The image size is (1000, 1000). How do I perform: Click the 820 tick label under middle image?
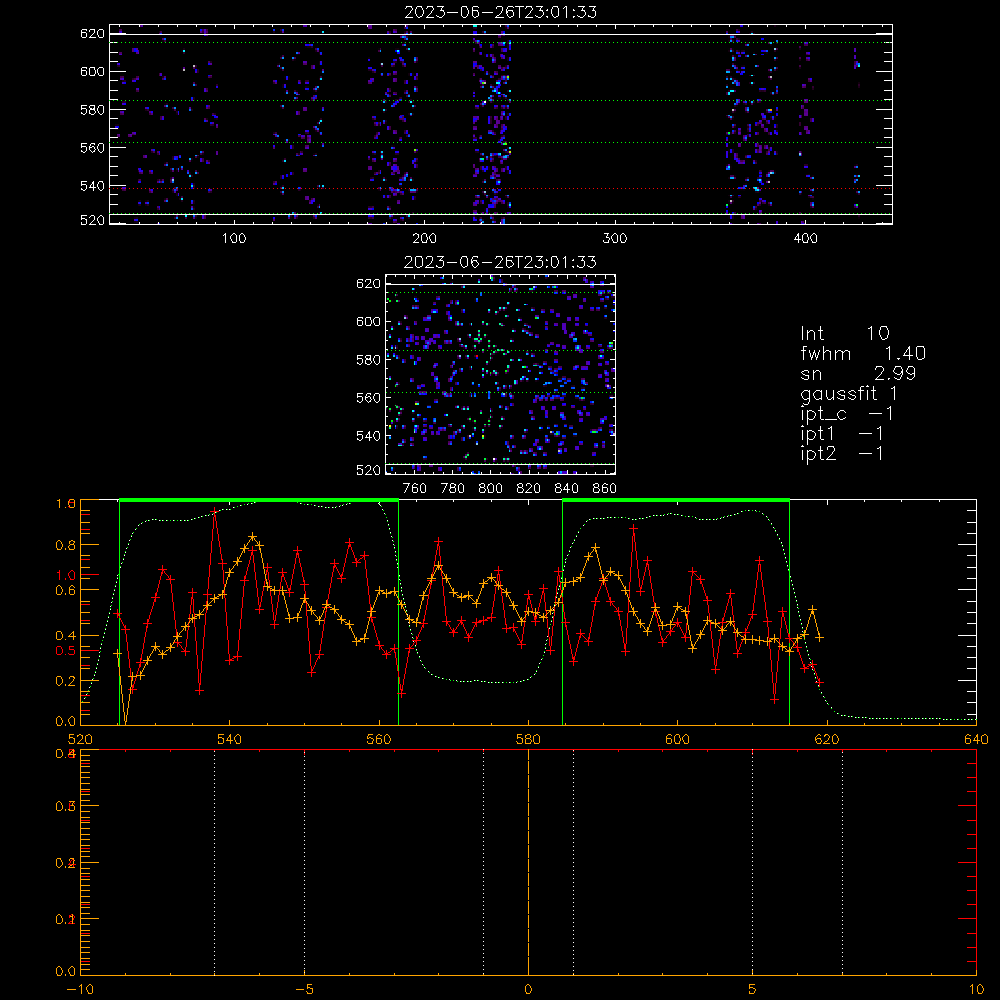click(528, 489)
